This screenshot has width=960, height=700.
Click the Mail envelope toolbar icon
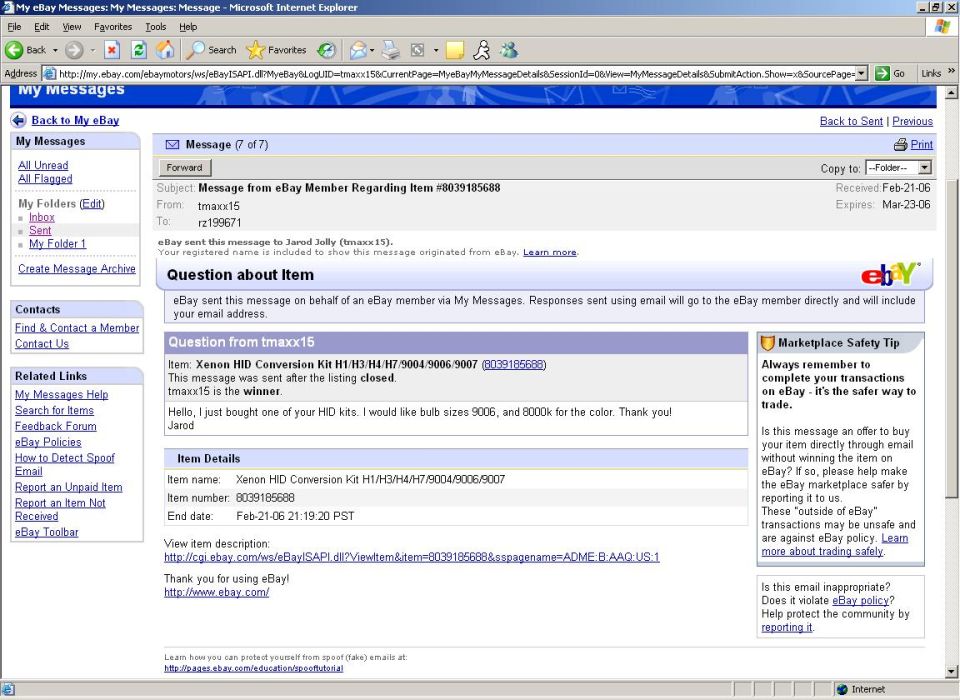[x=358, y=50]
